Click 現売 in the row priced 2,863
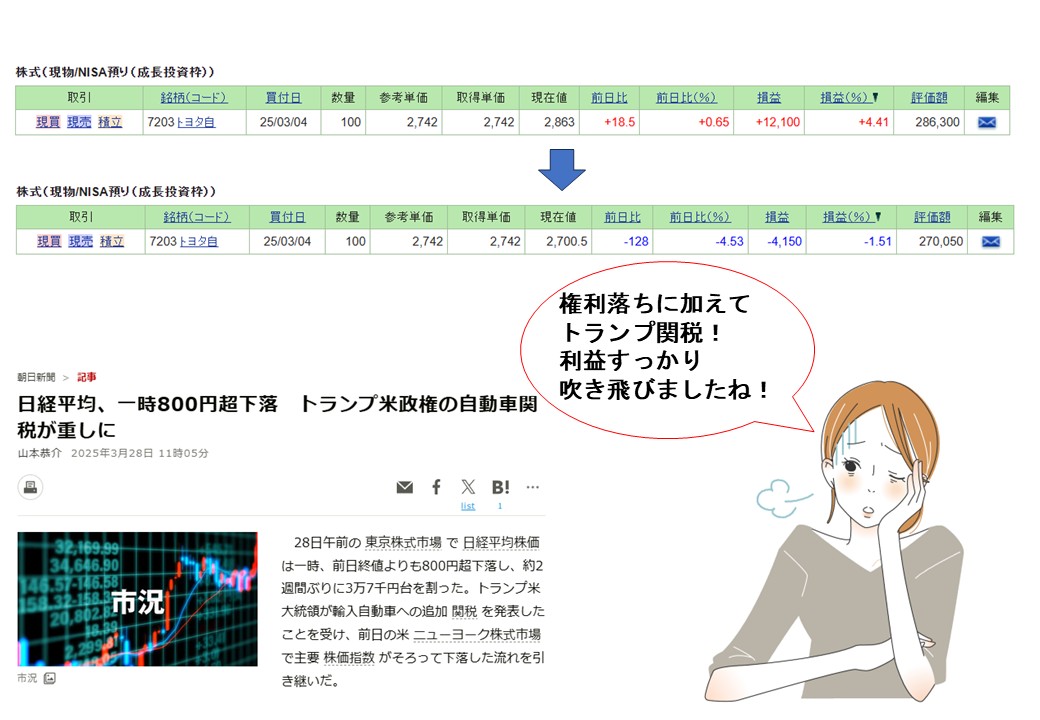Screen dimensions: 1040x720 coord(79,122)
